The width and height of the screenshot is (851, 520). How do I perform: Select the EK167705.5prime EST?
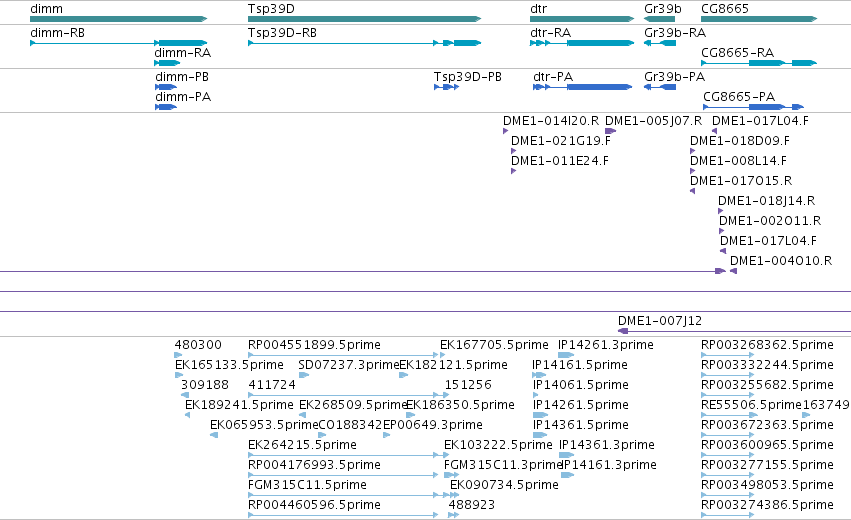coord(442,355)
